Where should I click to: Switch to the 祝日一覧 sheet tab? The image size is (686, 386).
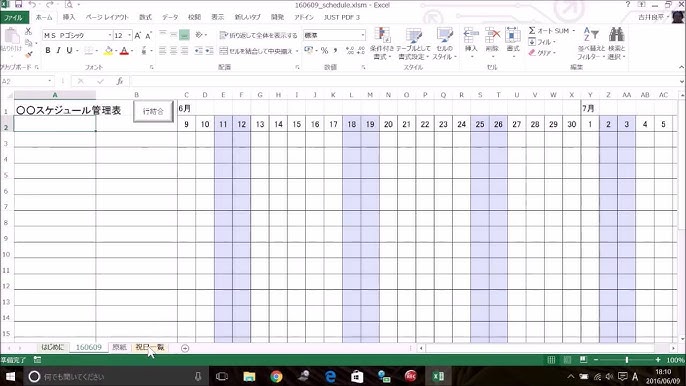[150, 347]
